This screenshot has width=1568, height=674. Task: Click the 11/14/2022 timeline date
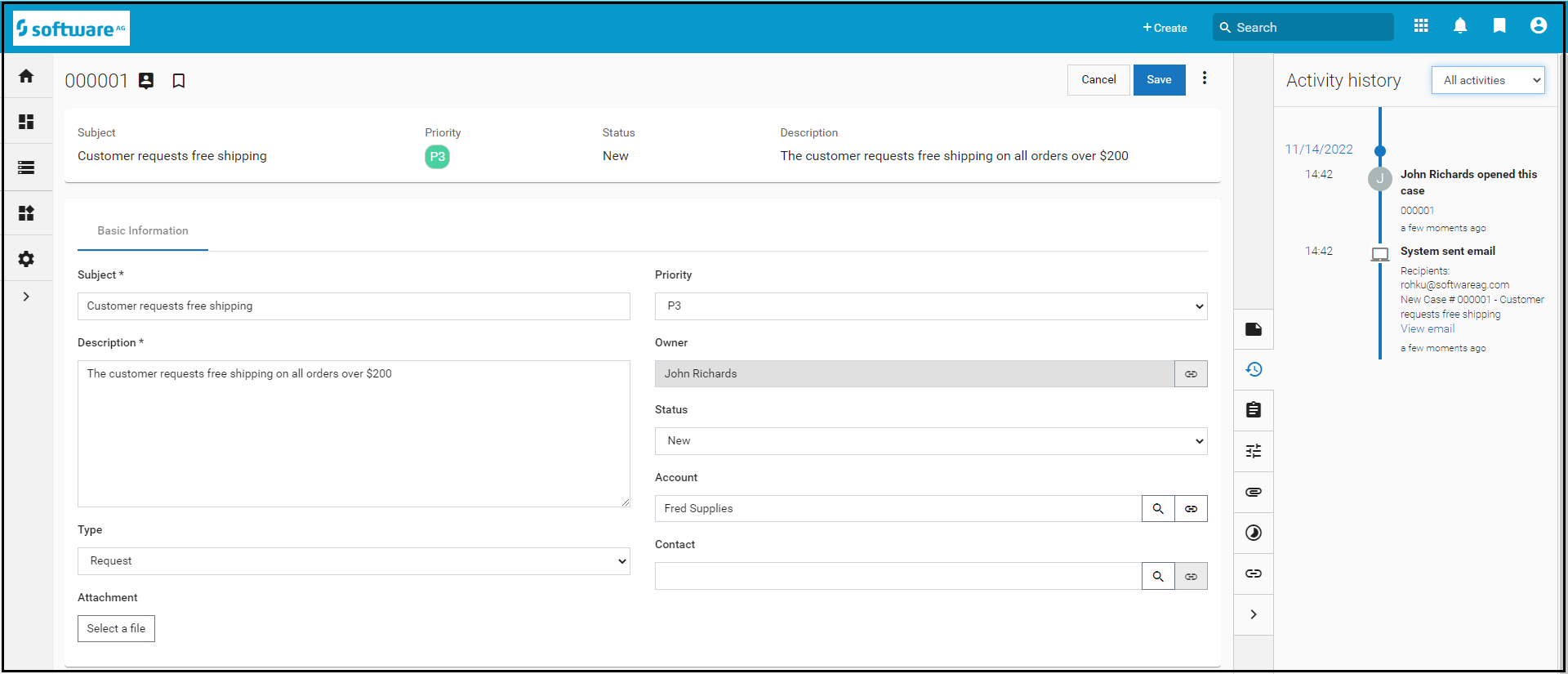[1319, 150]
